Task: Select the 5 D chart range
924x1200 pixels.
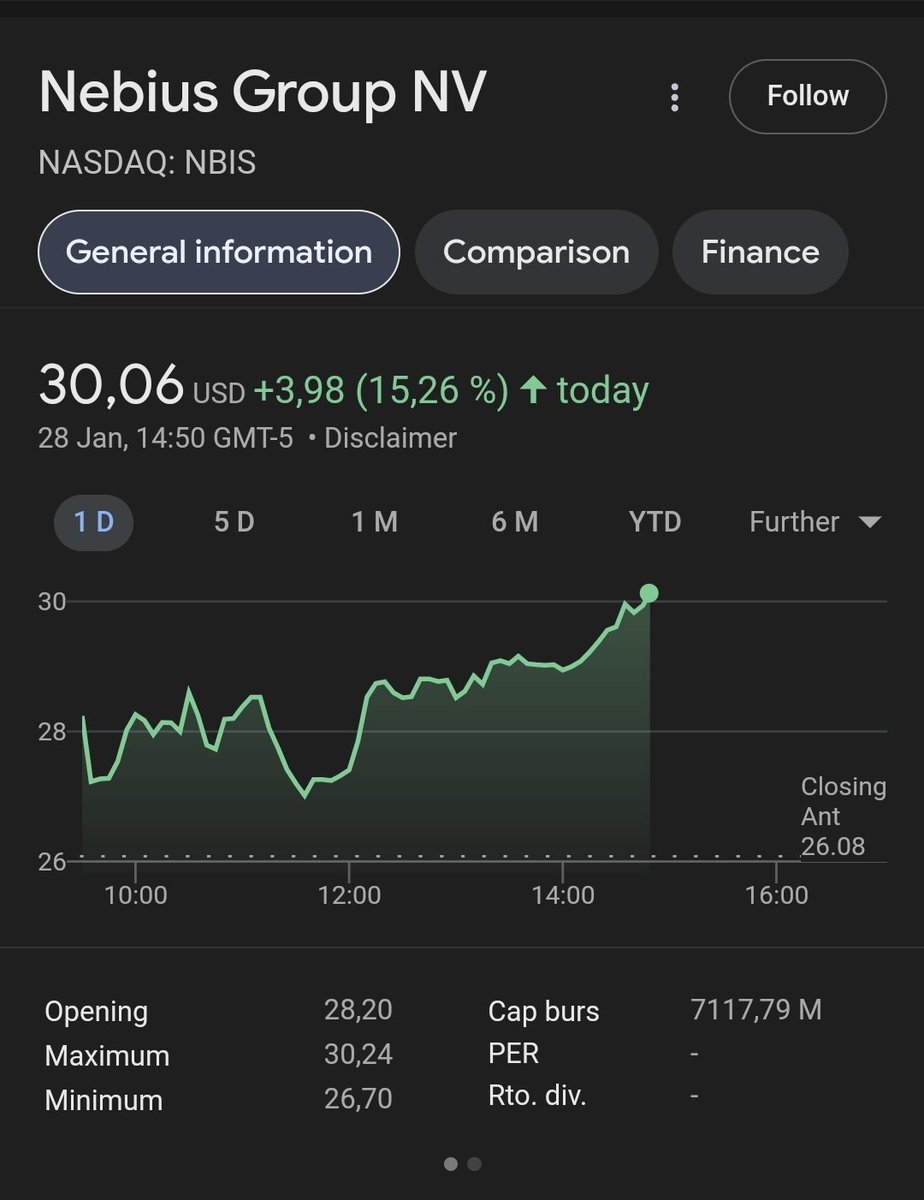Action: coord(234,522)
